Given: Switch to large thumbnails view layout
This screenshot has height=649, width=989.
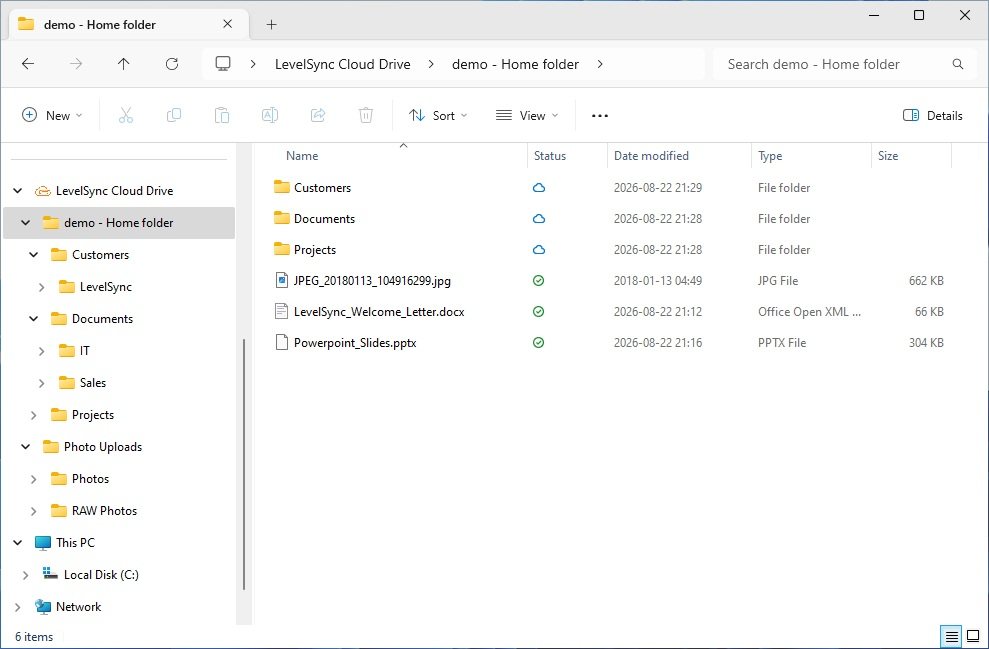Looking at the screenshot, I should pos(973,636).
